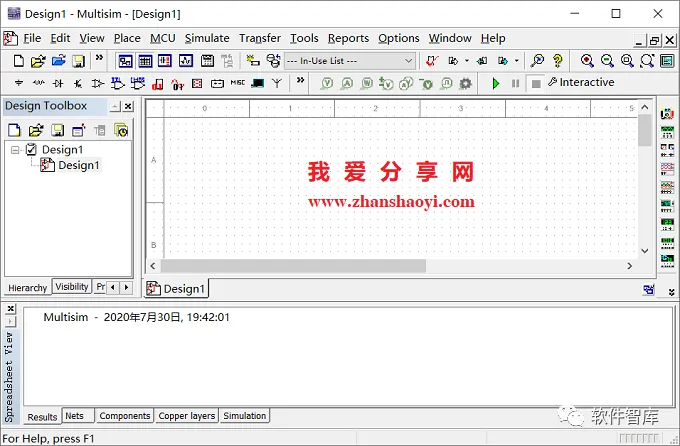Toggle the Full screen view icon
Viewport: 680px width, 446px height.
tap(667, 61)
